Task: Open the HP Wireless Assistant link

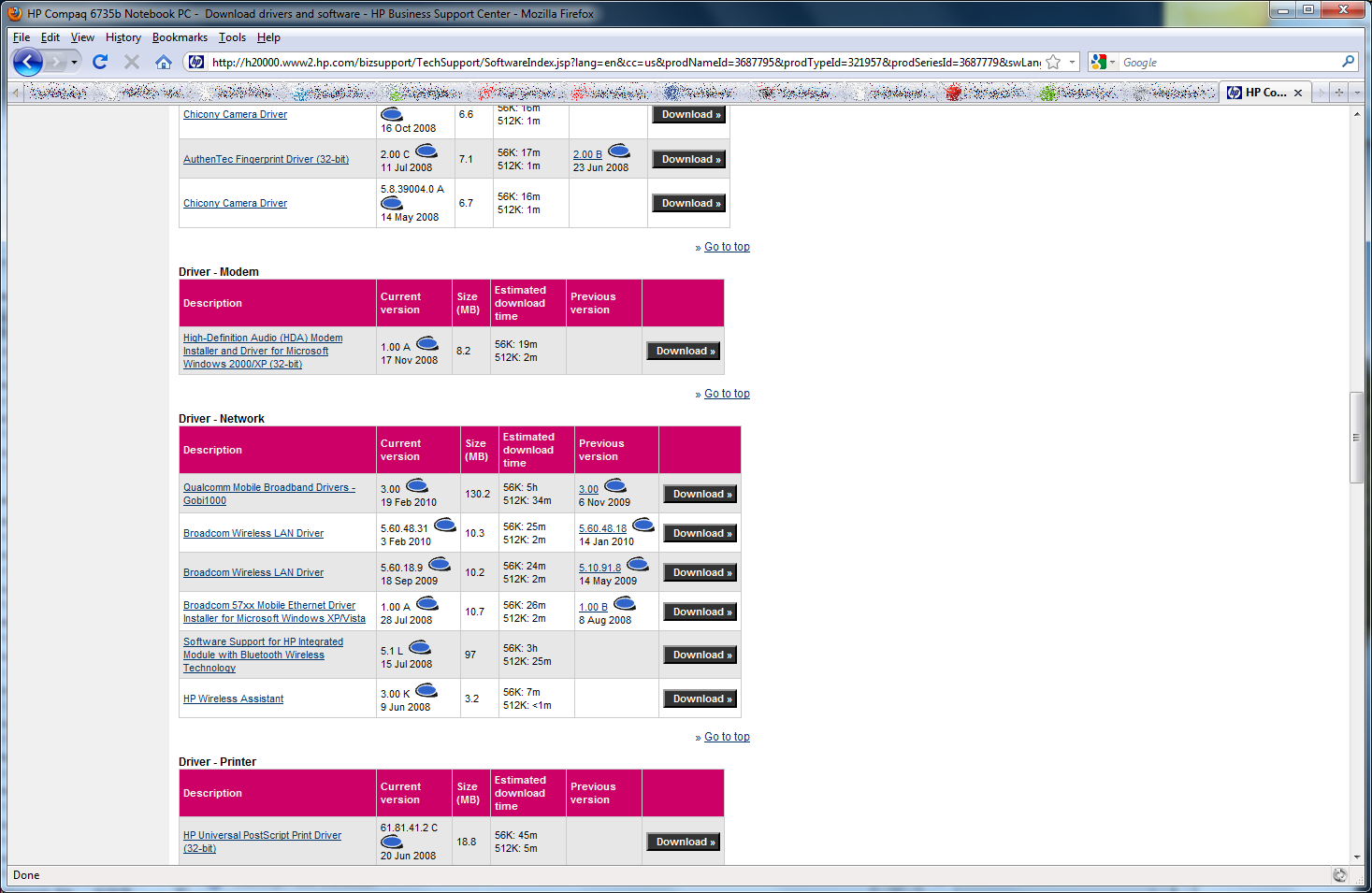Action: (233, 699)
